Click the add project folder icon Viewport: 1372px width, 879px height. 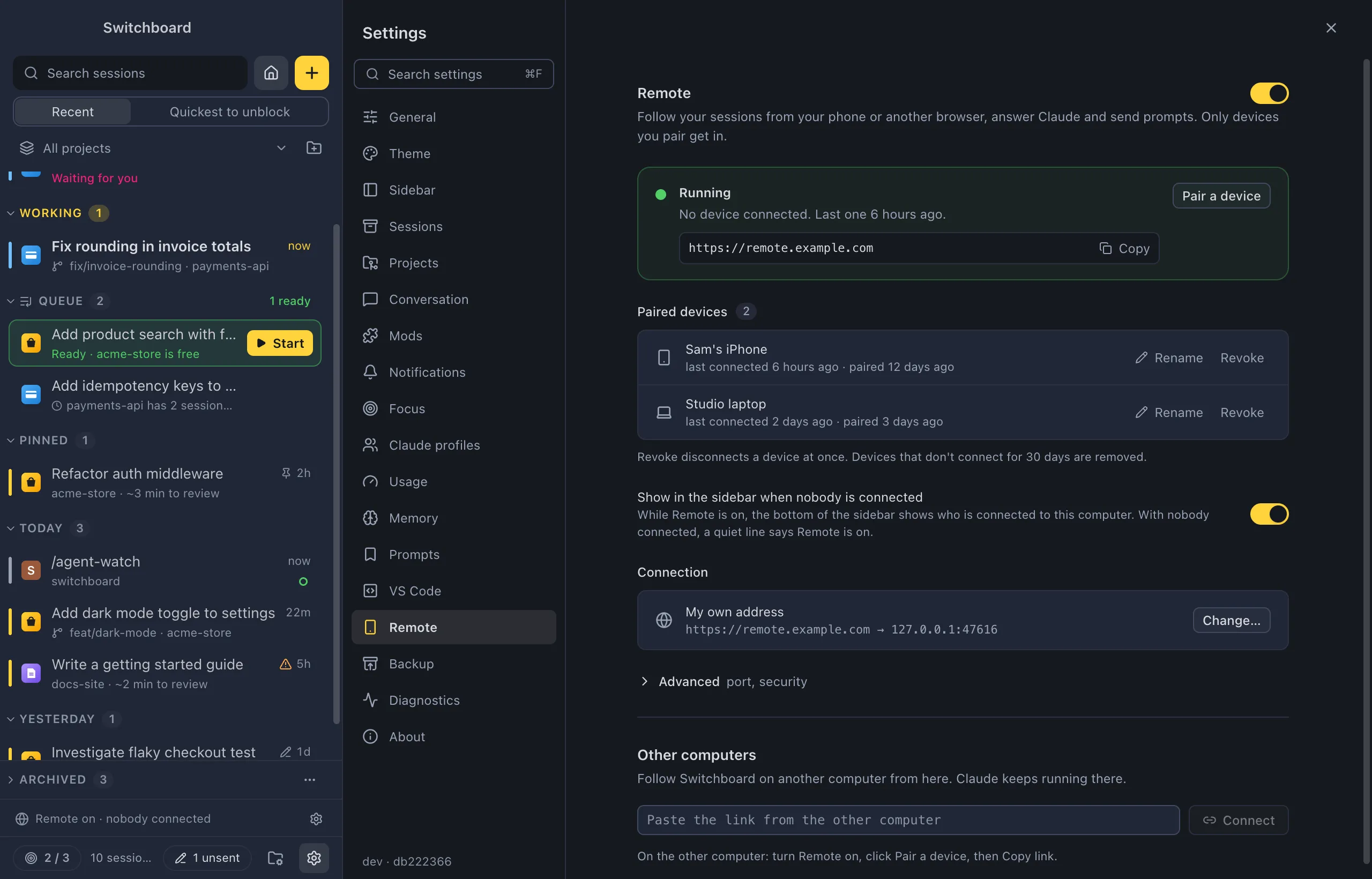[x=314, y=148]
